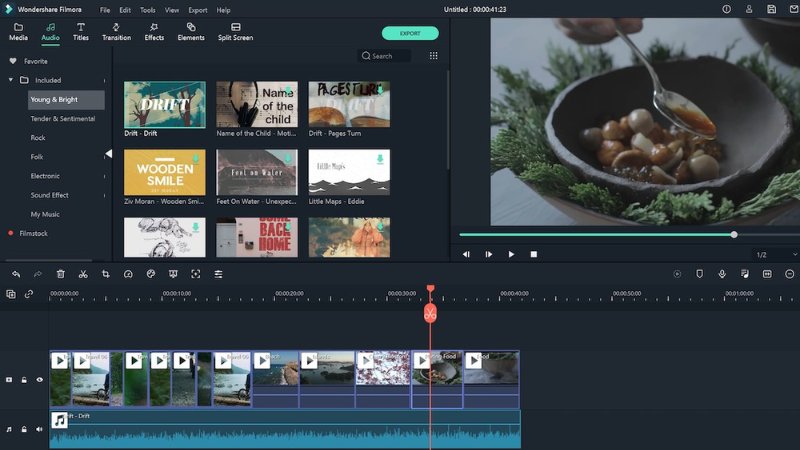
Task: Expand the Folk category arrow
Action: 105,157
